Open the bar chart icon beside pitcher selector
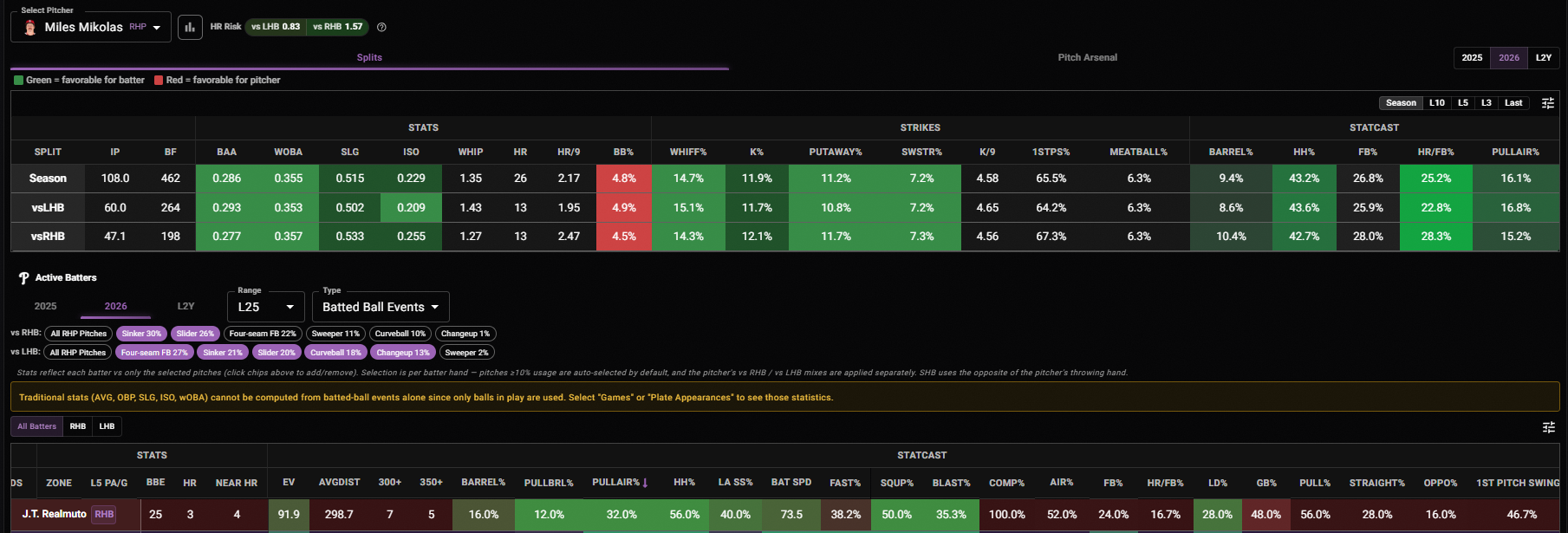 tap(190, 27)
